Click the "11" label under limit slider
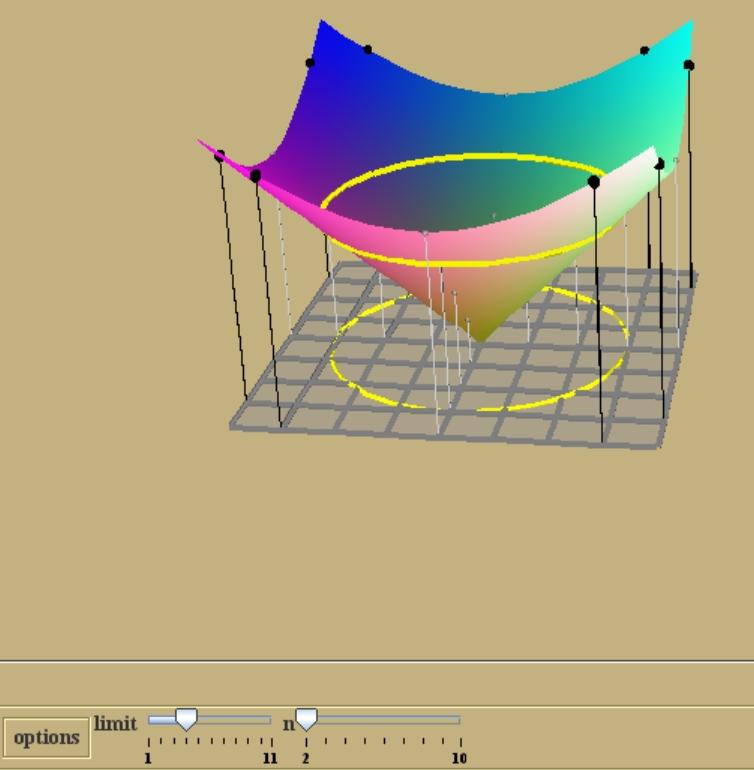 click(x=270, y=759)
